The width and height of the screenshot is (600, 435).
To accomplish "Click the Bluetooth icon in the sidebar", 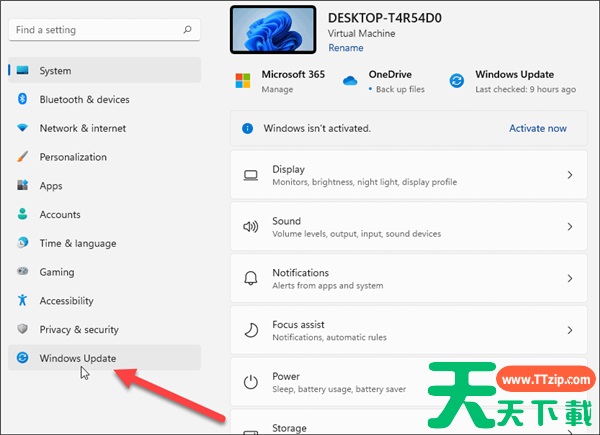I will coord(22,99).
